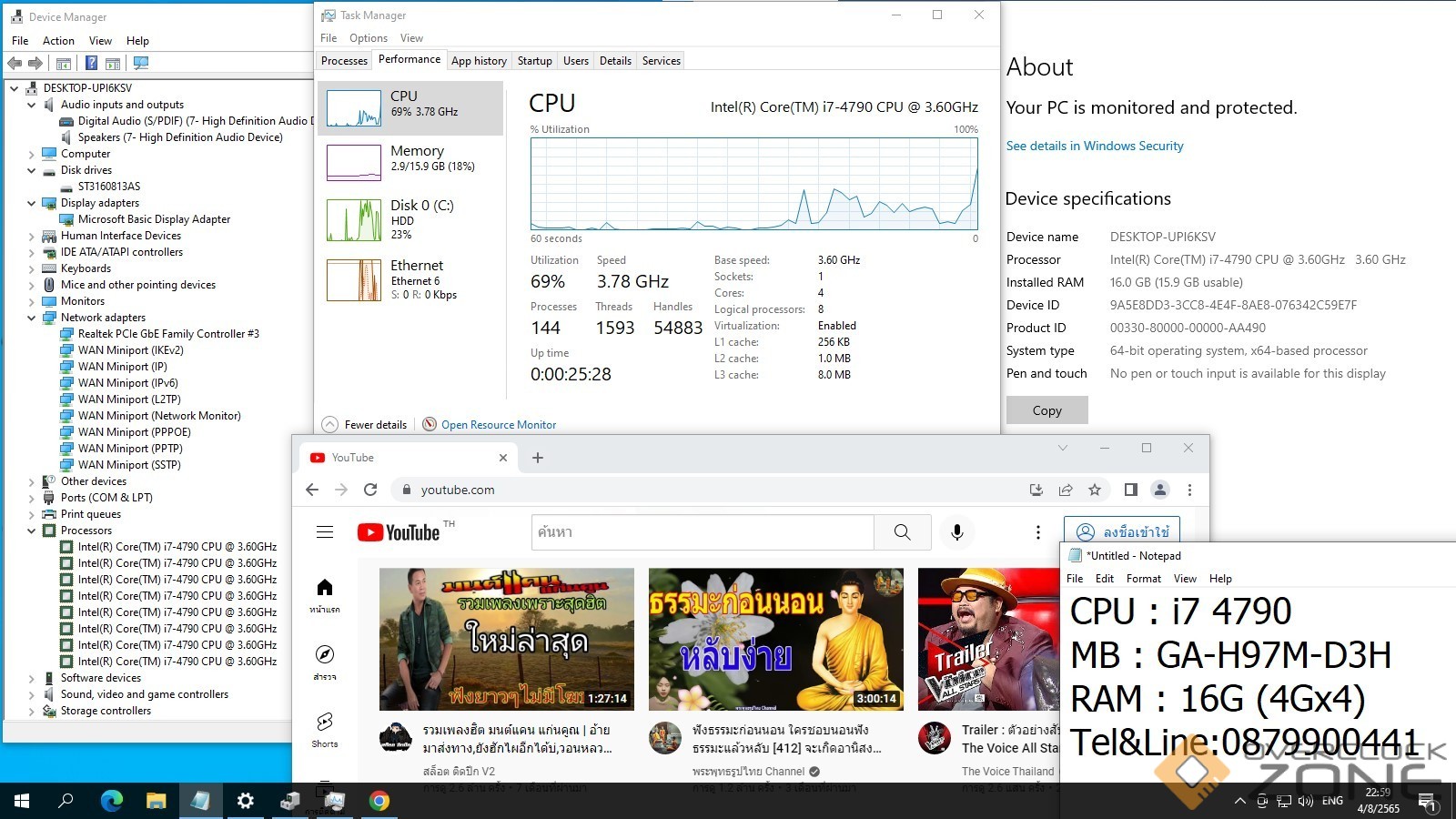
Task: Bookmark this page with the star icon
Action: [x=1095, y=490]
